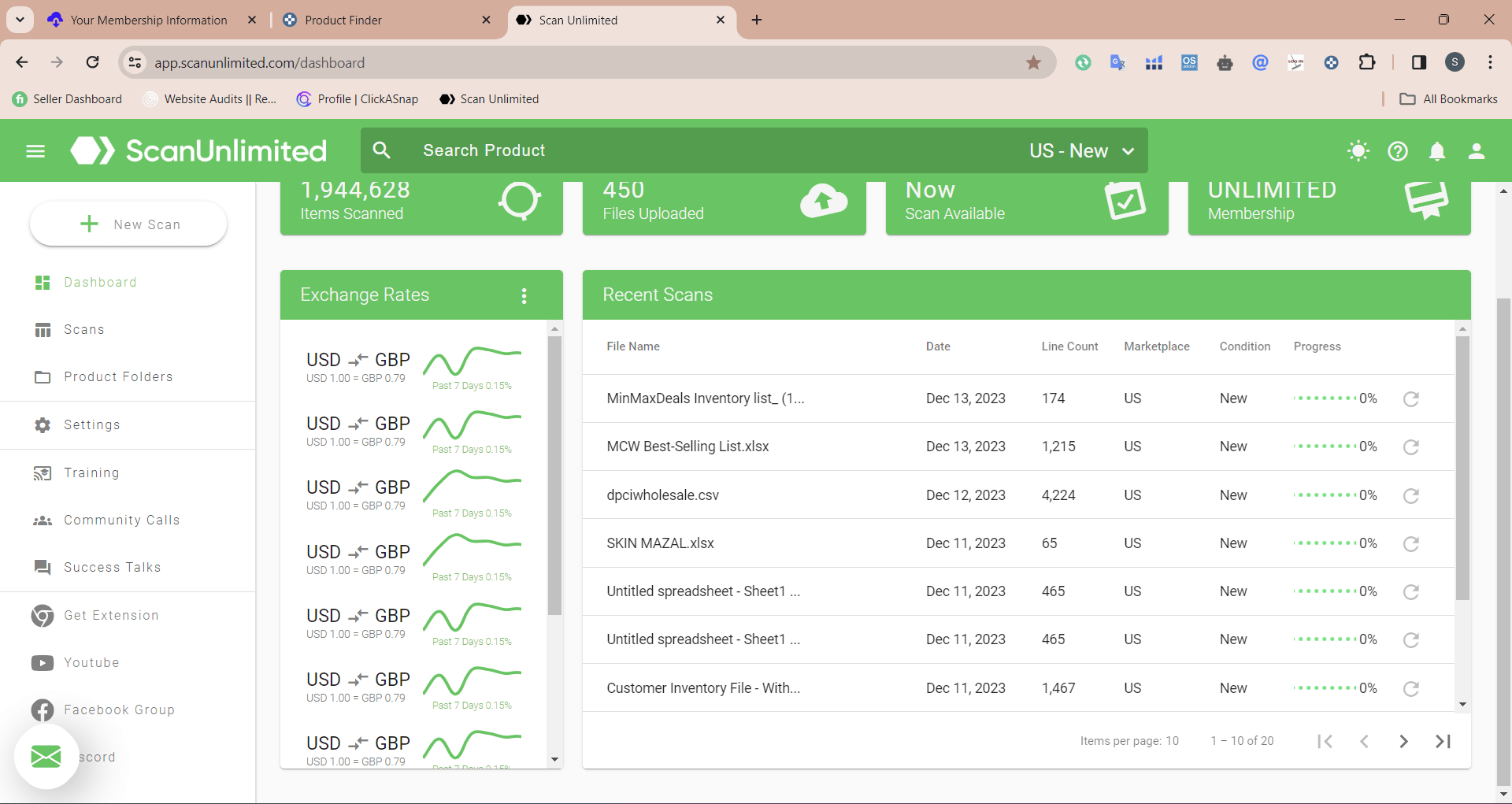Click the MCW Best-Selling List progress indicator
1512x804 pixels.
coord(1325,446)
